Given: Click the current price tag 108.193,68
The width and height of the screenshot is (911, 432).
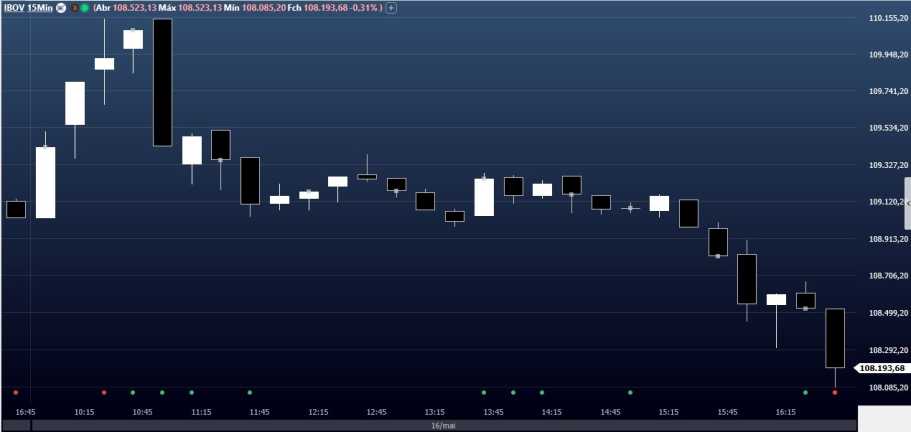Looking at the screenshot, I should click(x=880, y=368).
